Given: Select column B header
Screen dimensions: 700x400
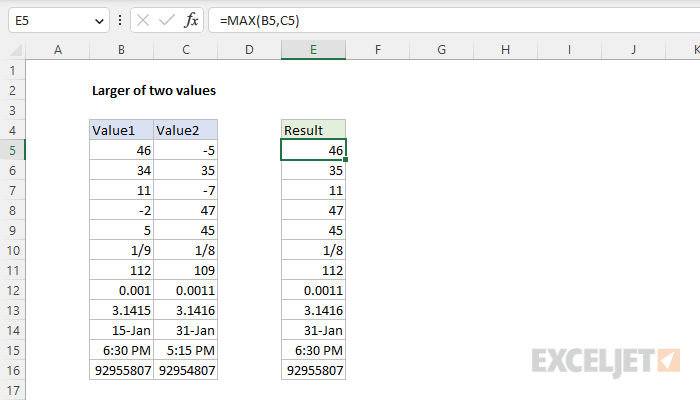Looking at the screenshot, I should pyautogui.click(x=121, y=50).
